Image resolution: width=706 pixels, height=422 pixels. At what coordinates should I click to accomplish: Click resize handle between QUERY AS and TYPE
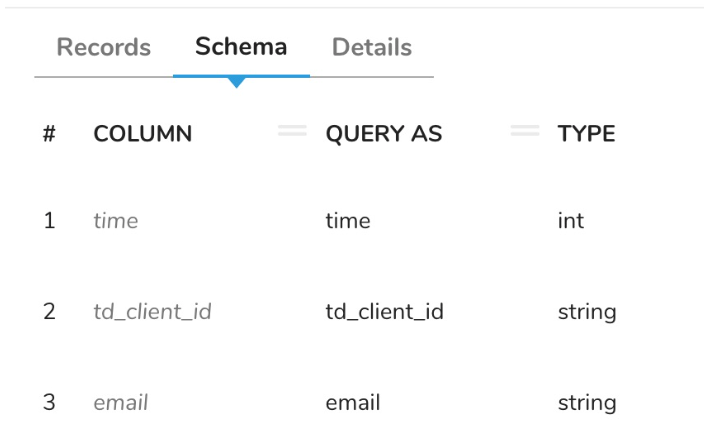click(524, 131)
